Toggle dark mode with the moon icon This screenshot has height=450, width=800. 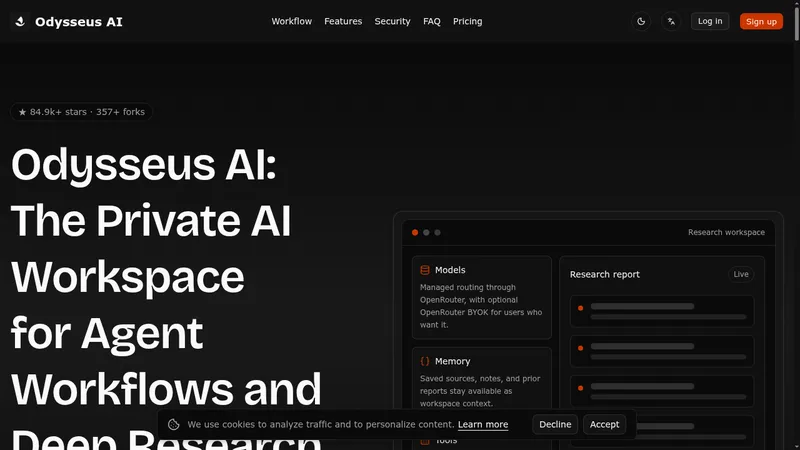(x=641, y=21)
